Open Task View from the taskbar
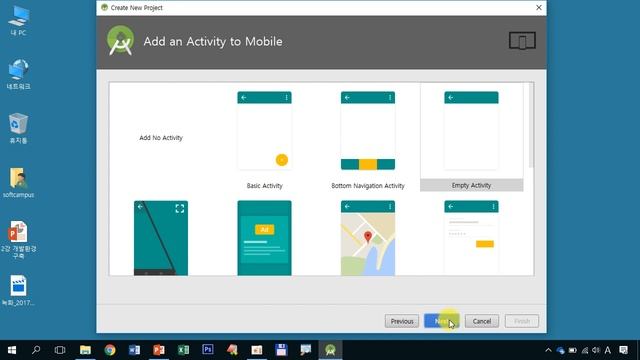The width and height of the screenshot is (640, 360). click(60, 350)
